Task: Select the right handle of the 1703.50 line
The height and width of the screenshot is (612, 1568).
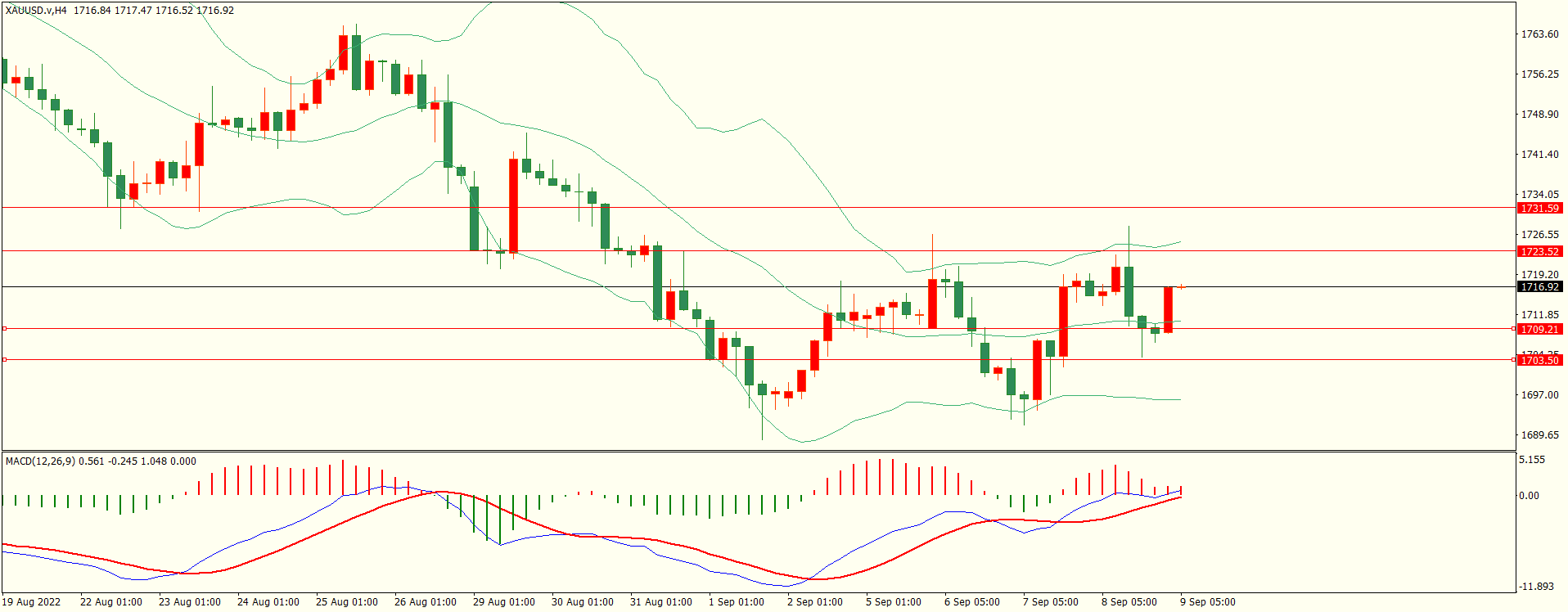Action: tap(1514, 360)
